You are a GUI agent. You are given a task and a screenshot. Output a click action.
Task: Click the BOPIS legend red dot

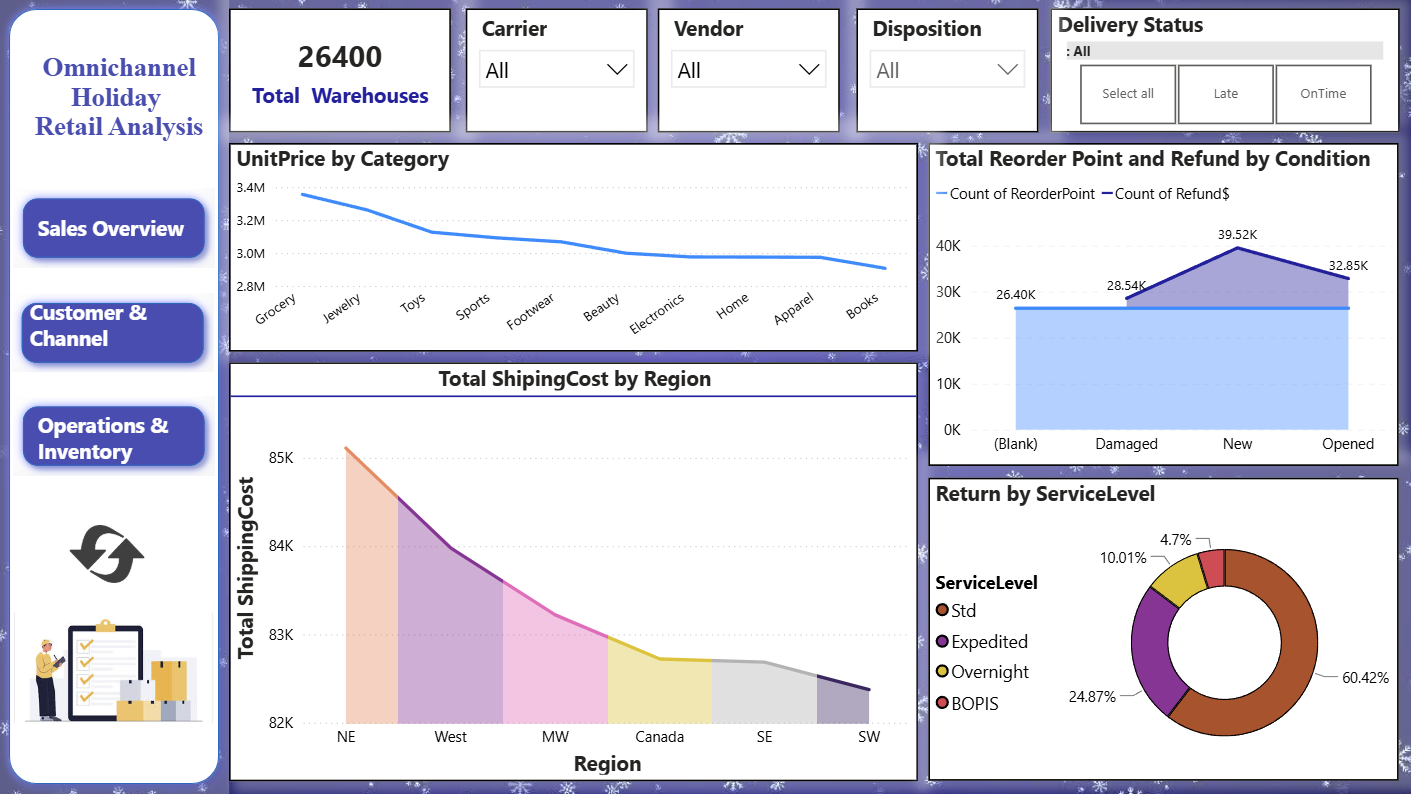(941, 703)
